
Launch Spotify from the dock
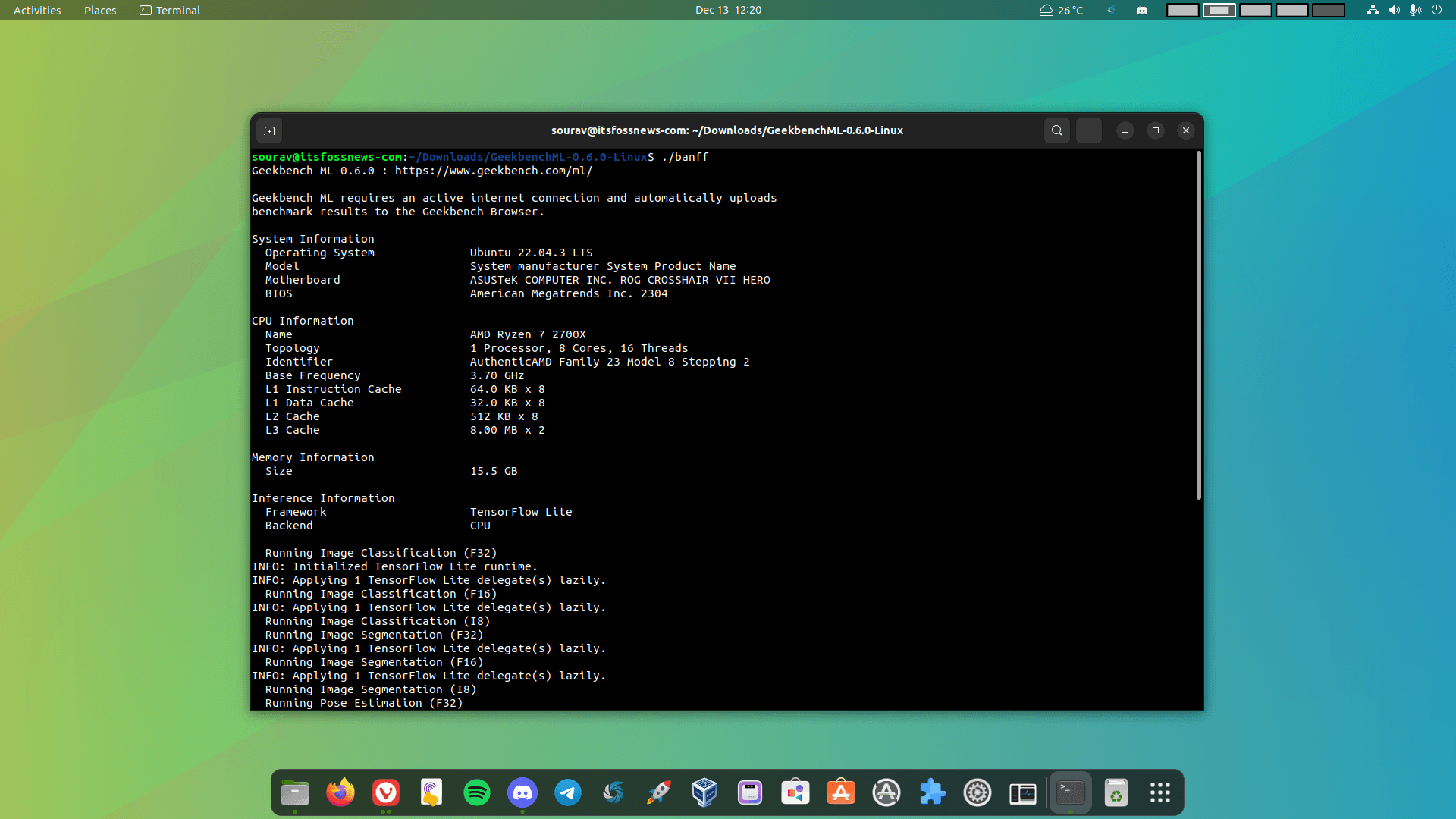click(x=477, y=792)
